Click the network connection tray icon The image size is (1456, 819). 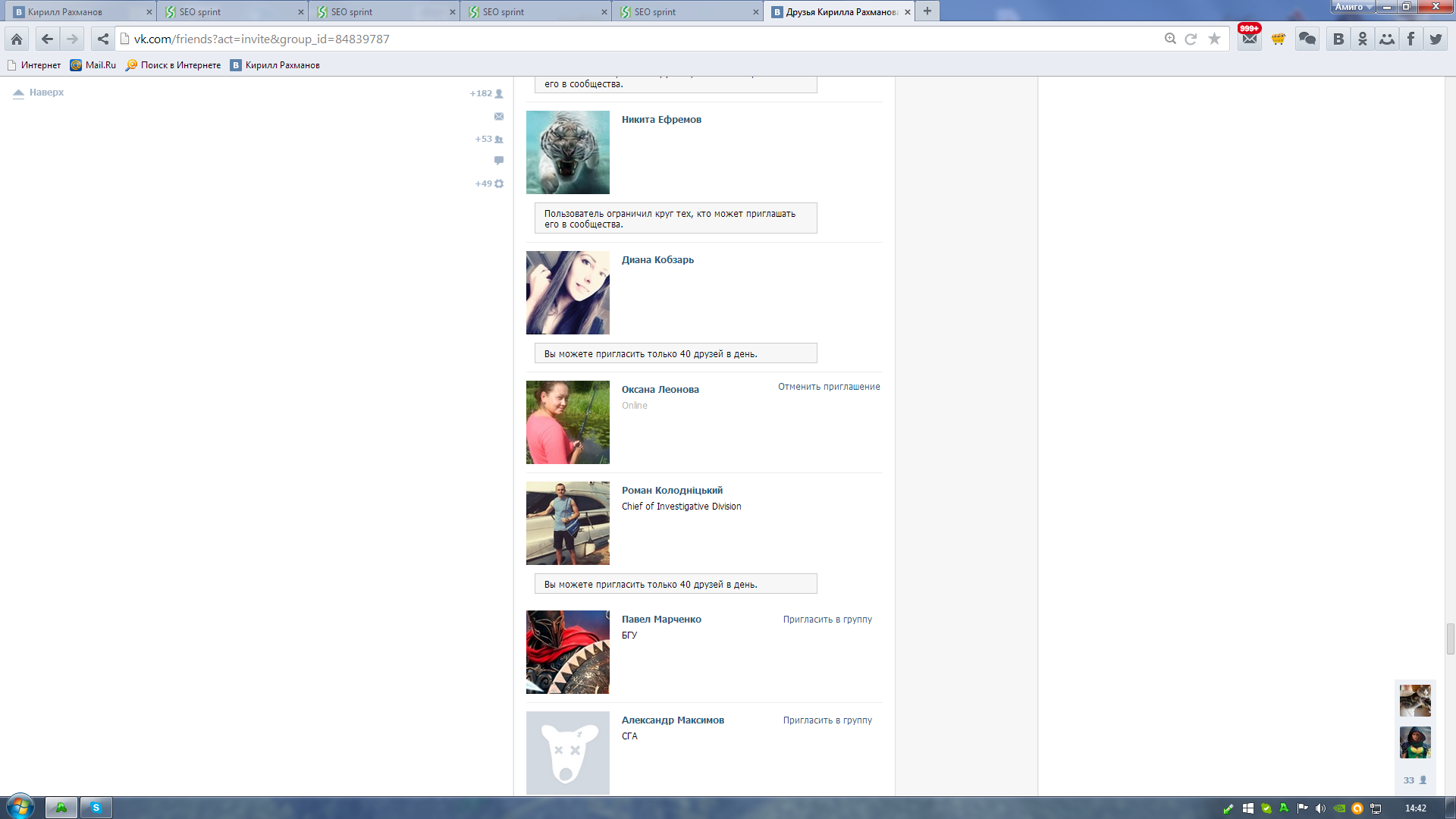(1376, 808)
